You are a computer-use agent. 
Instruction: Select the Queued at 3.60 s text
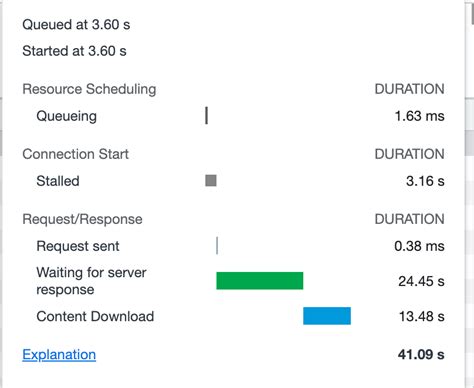(x=76, y=25)
